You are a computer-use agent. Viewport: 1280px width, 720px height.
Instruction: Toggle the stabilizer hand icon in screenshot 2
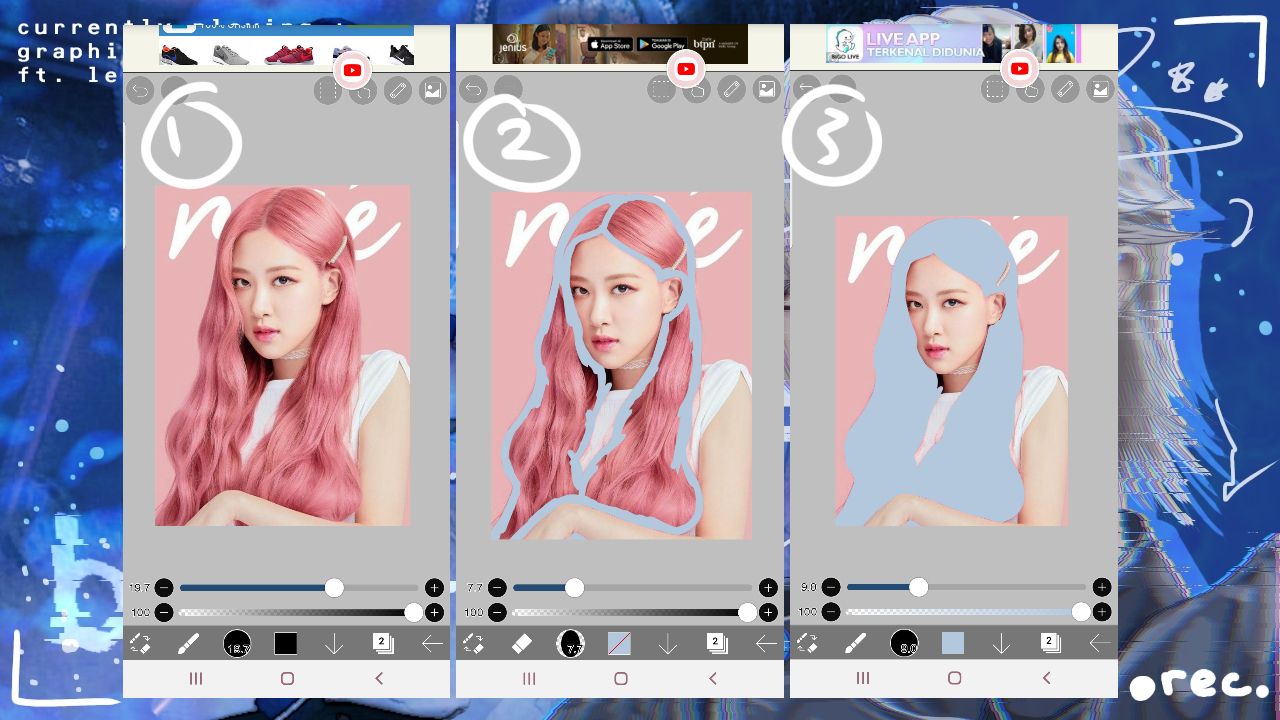696,91
